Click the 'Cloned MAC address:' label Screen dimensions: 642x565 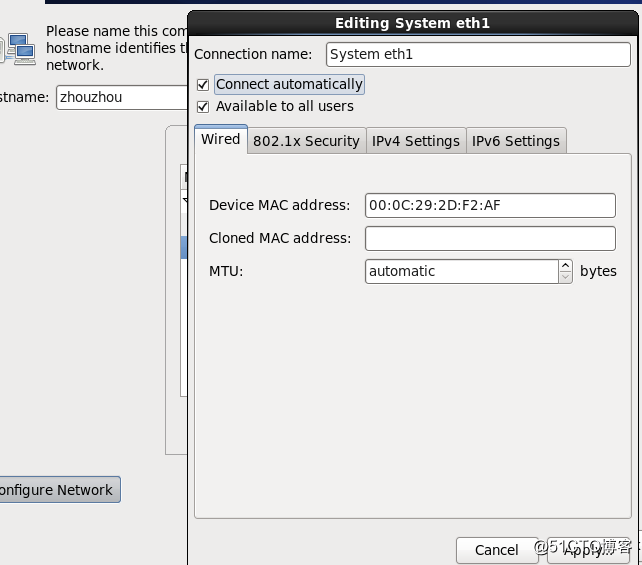[x=280, y=238]
